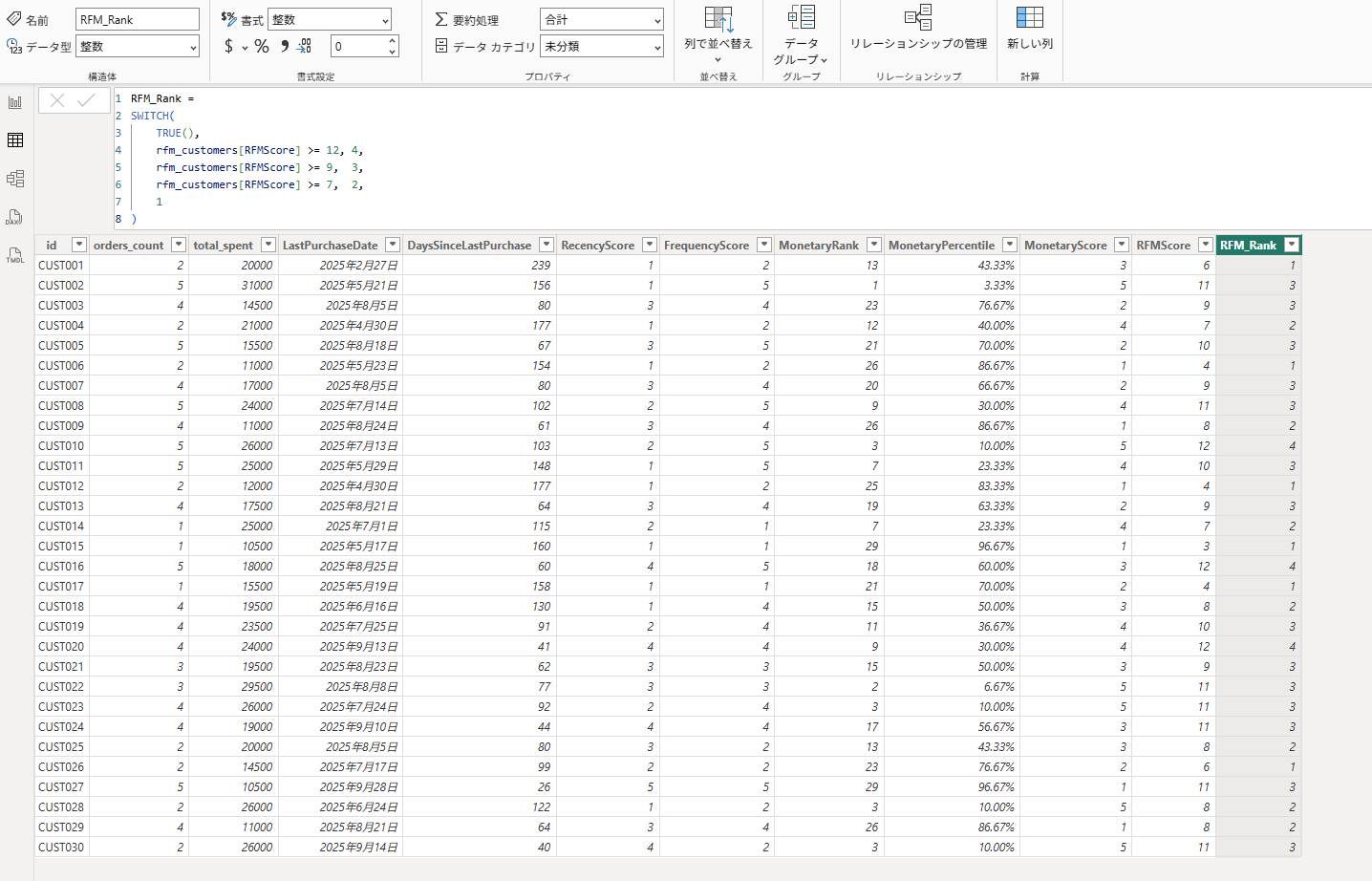
Task: Apply thousands separator comma format
Action: pos(284,46)
